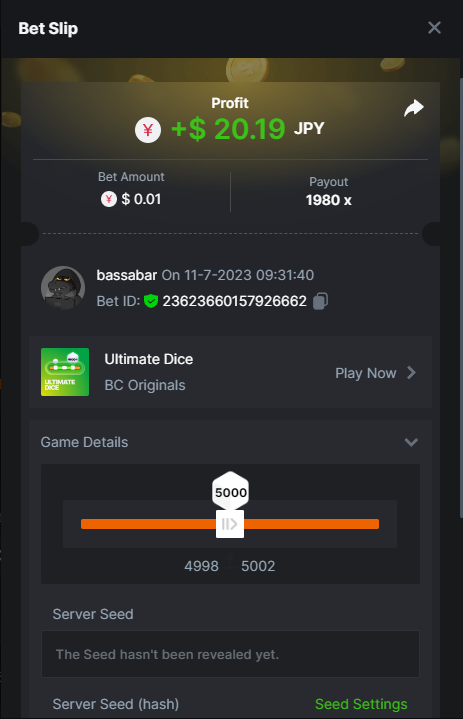Click the Ultimate Dice title
463x719 pixels.
[149, 359]
